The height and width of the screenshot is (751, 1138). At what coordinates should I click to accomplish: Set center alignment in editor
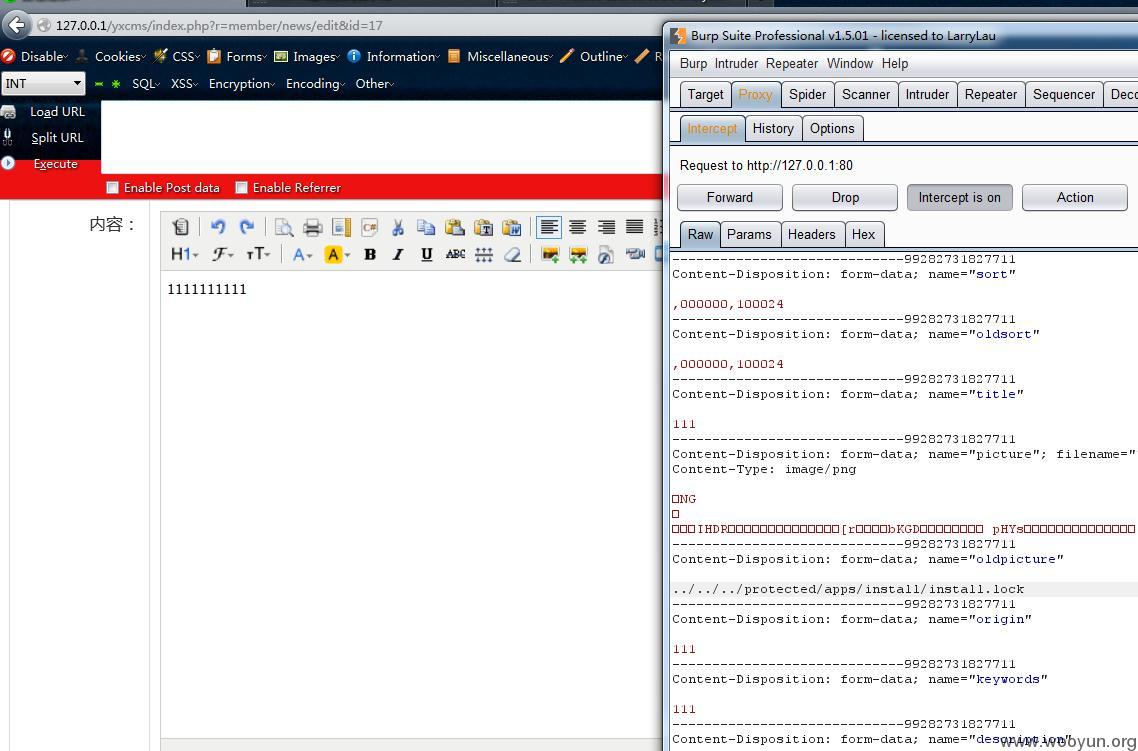pos(578,227)
